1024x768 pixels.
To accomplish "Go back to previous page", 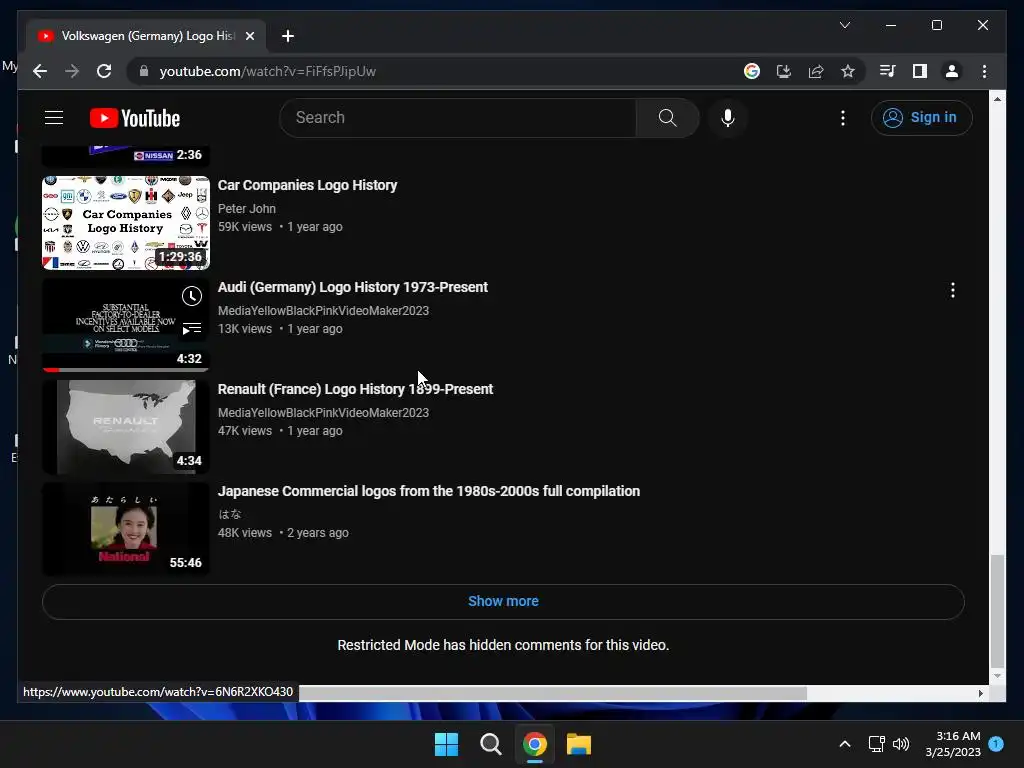I will pyautogui.click(x=40, y=71).
